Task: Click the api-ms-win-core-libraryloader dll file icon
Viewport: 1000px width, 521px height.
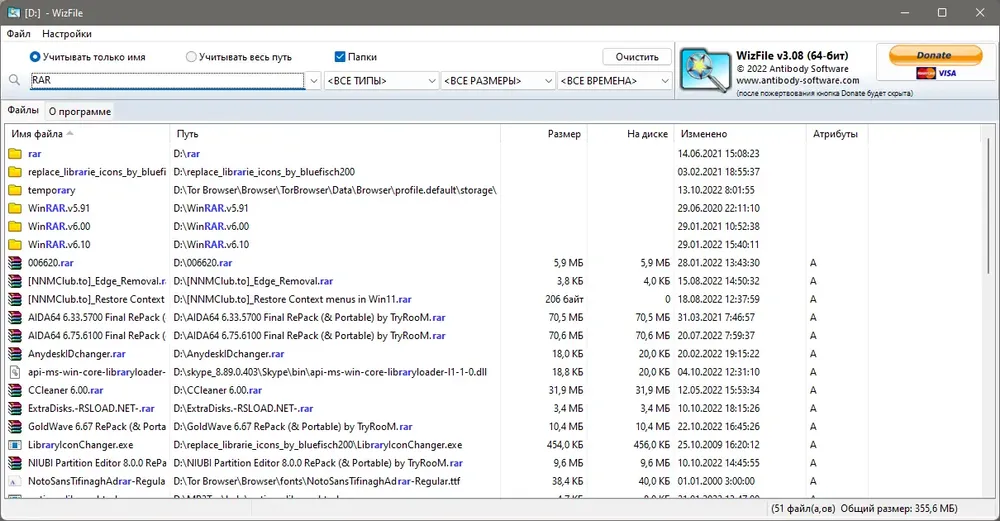Action: coord(15,372)
